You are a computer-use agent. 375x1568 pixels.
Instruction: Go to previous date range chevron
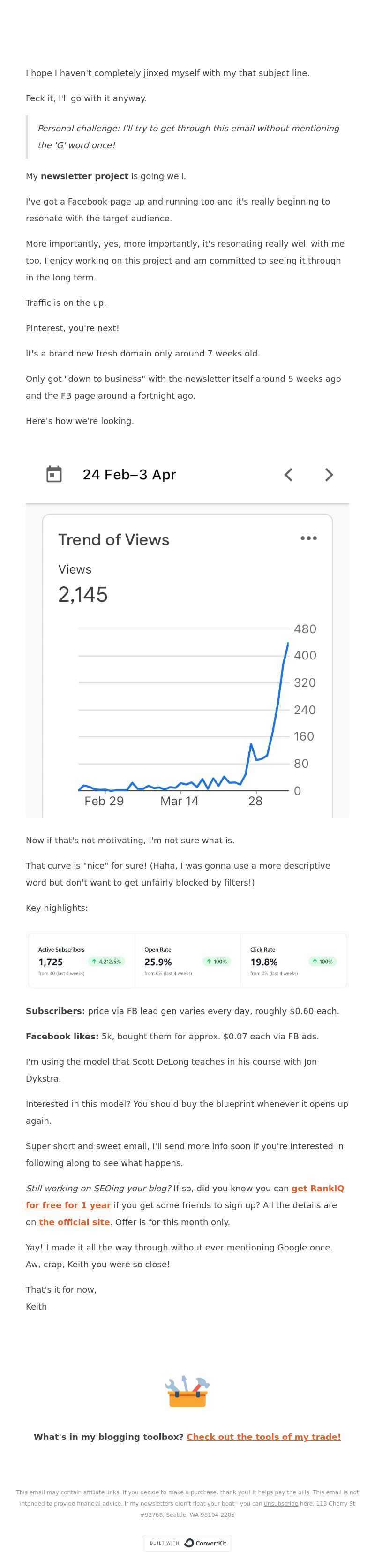point(289,475)
